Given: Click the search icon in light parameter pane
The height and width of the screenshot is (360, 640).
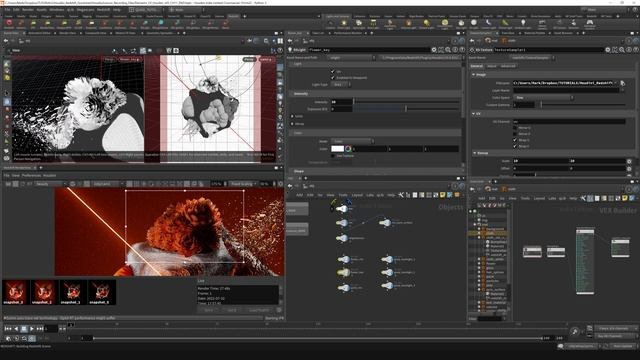Looking at the screenshot, I should click(x=448, y=50).
